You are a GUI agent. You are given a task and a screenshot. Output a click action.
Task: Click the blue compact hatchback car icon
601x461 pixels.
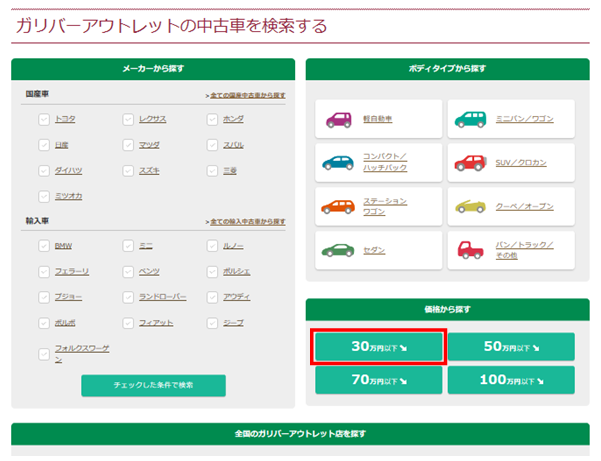338,163
